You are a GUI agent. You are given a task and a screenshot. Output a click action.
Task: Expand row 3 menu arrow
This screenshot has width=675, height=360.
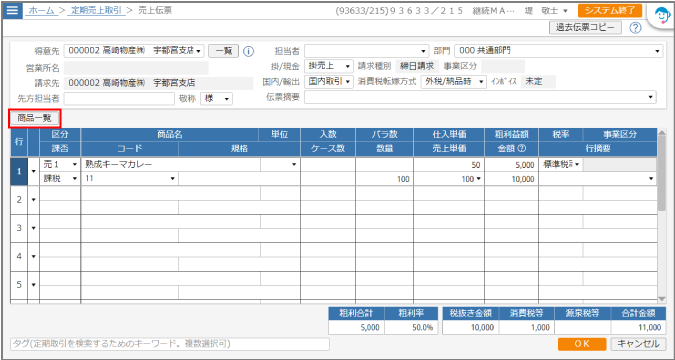click(34, 228)
